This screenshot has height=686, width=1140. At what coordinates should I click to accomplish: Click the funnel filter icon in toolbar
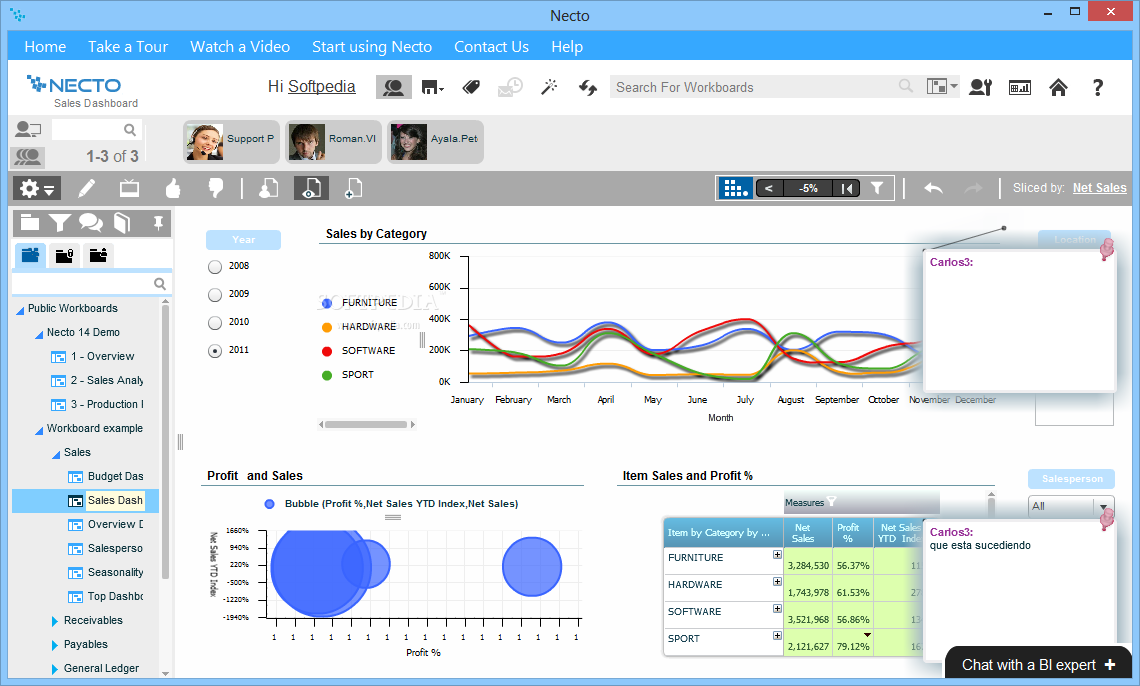[x=878, y=188]
